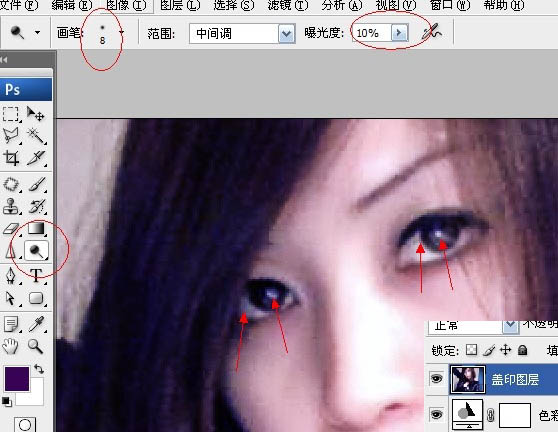Toggle Quick Mask mode
Image resolution: width=558 pixels, height=432 pixels.
click(x=25, y=425)
